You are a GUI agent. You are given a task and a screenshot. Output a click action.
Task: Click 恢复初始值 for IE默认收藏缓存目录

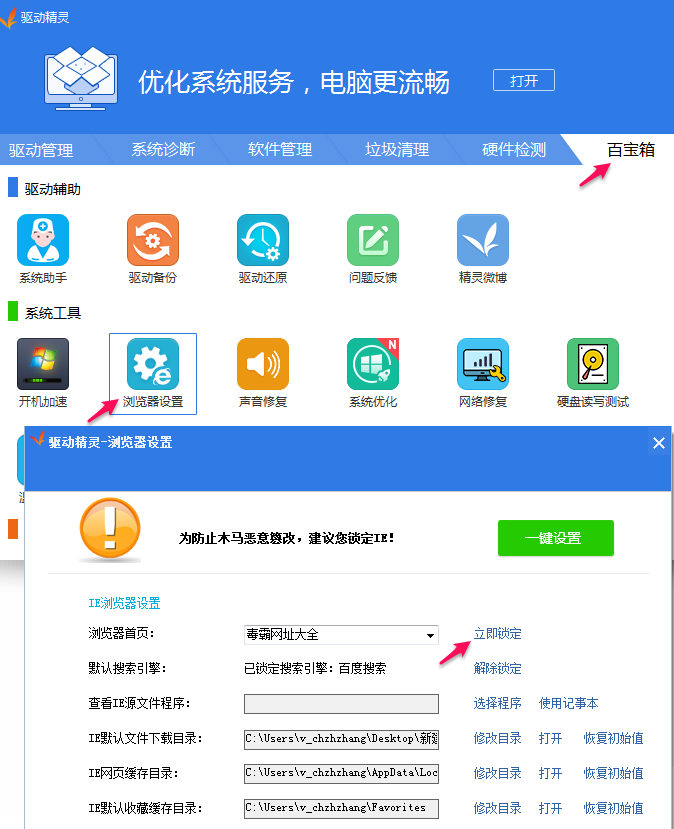[x=613, y=808]
